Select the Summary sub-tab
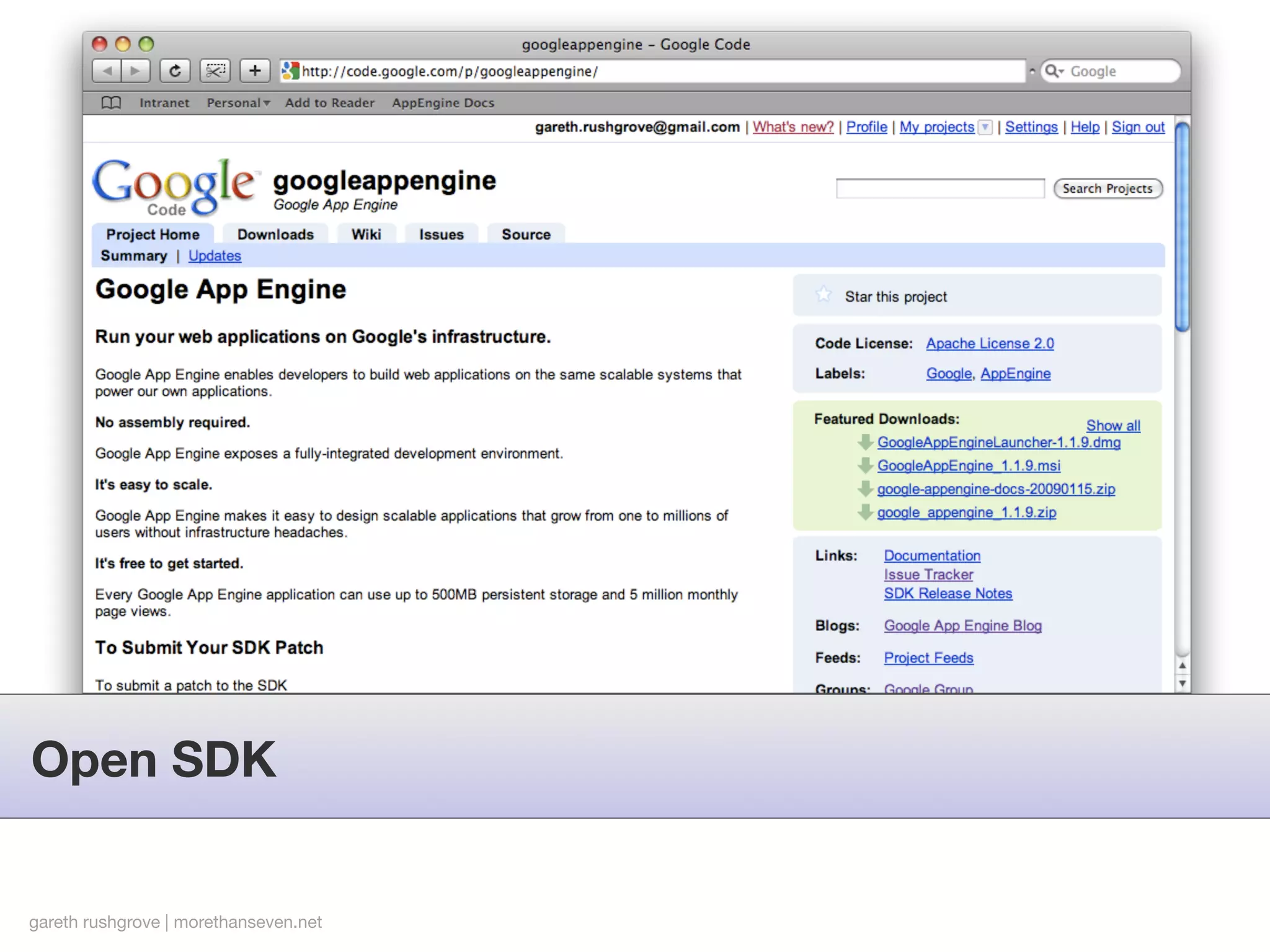The height and width of the screenshot is (952, 1270). [x=134, y=256]
